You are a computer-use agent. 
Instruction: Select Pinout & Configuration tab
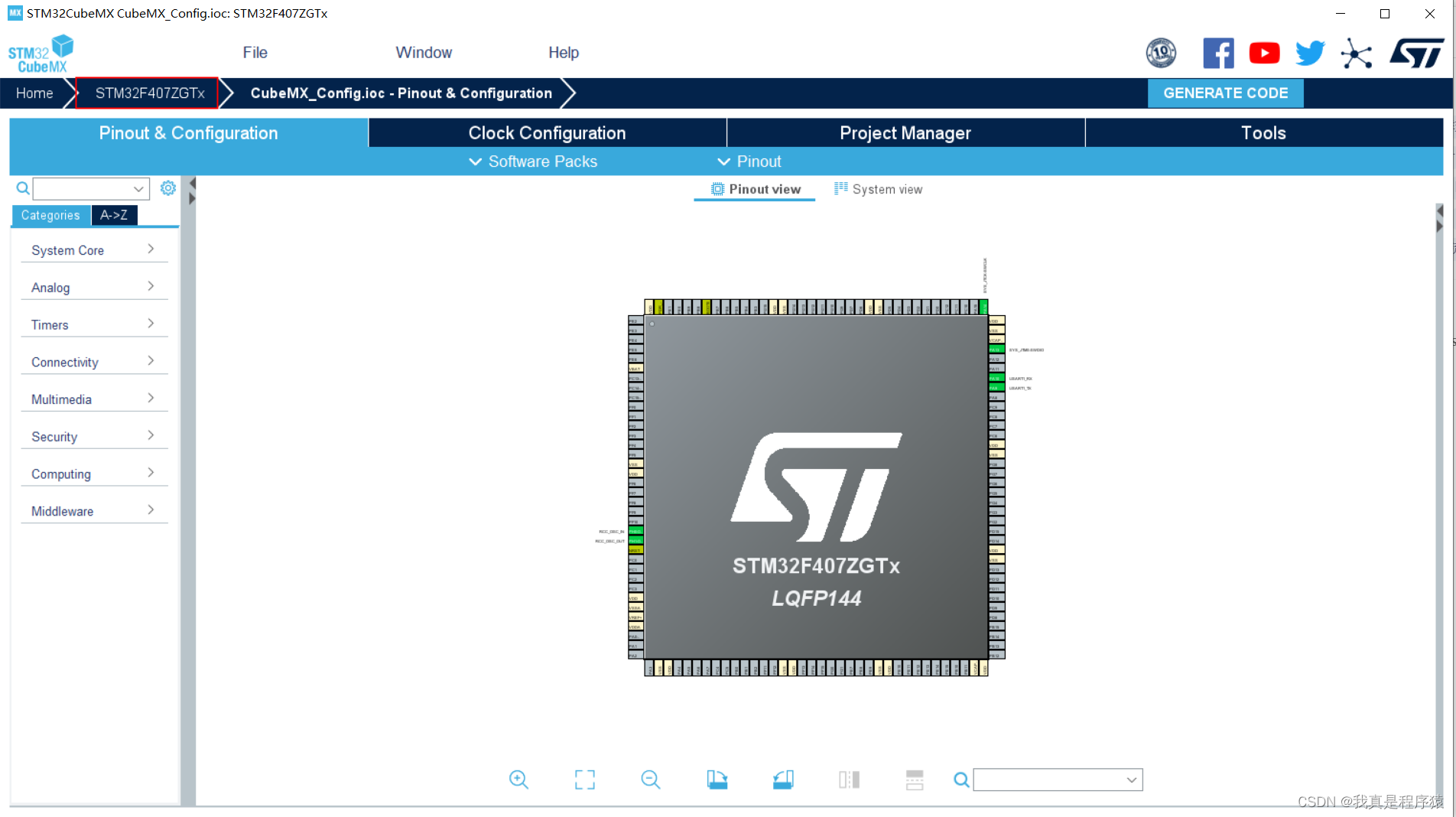pos(188,132)
